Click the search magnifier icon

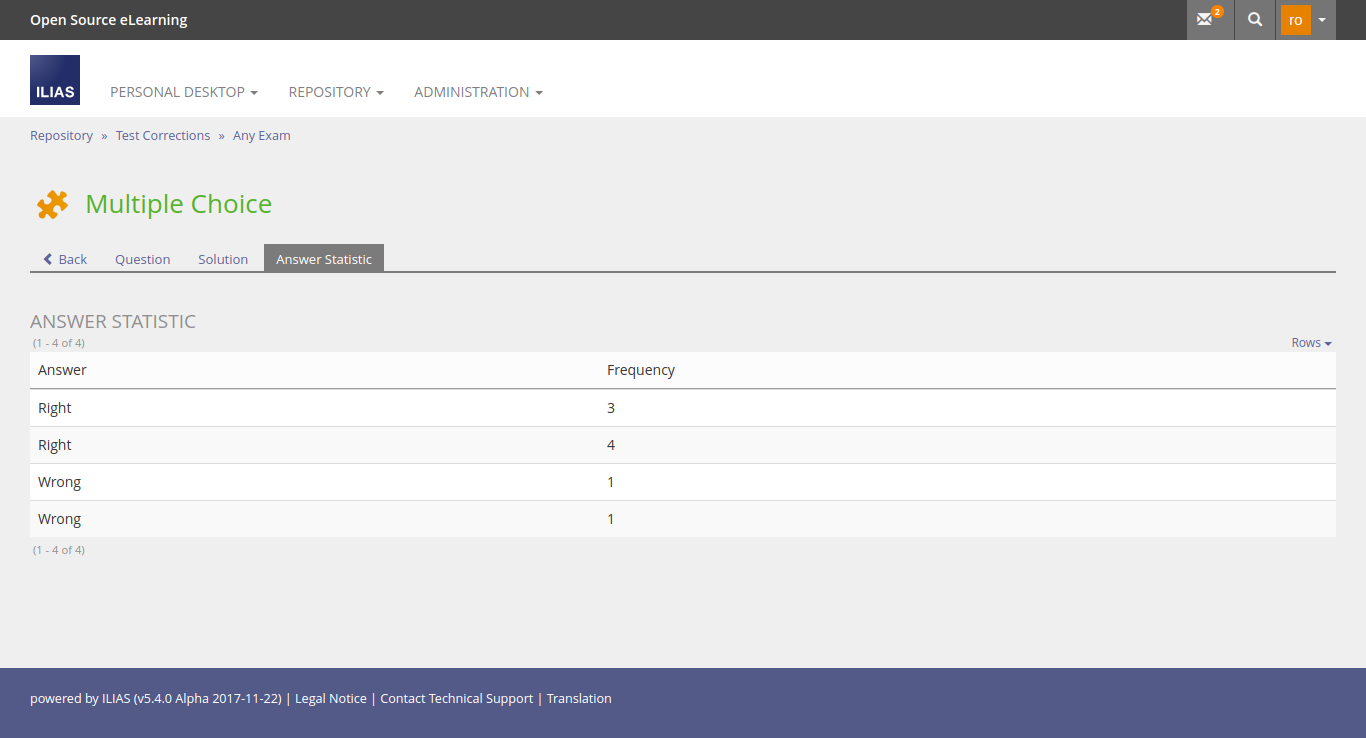(1255, 20)
